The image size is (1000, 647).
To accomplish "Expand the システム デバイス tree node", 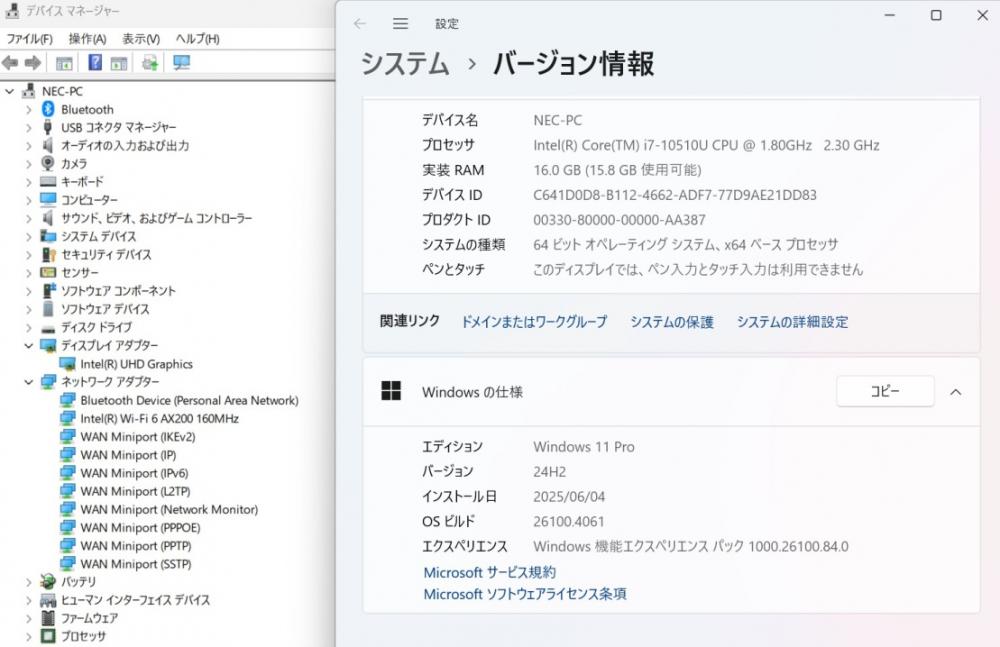I will [x=29, y=237].
